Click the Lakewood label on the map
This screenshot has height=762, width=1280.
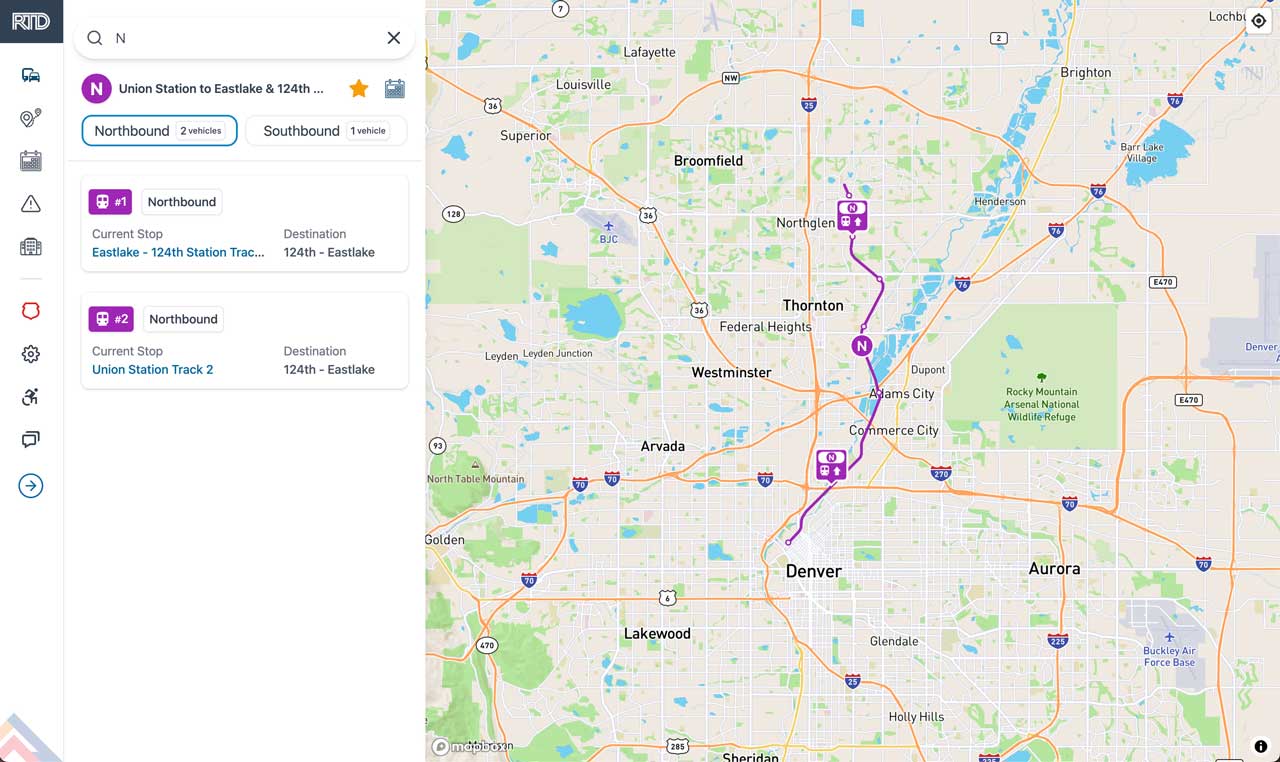(x=657, y=633)
